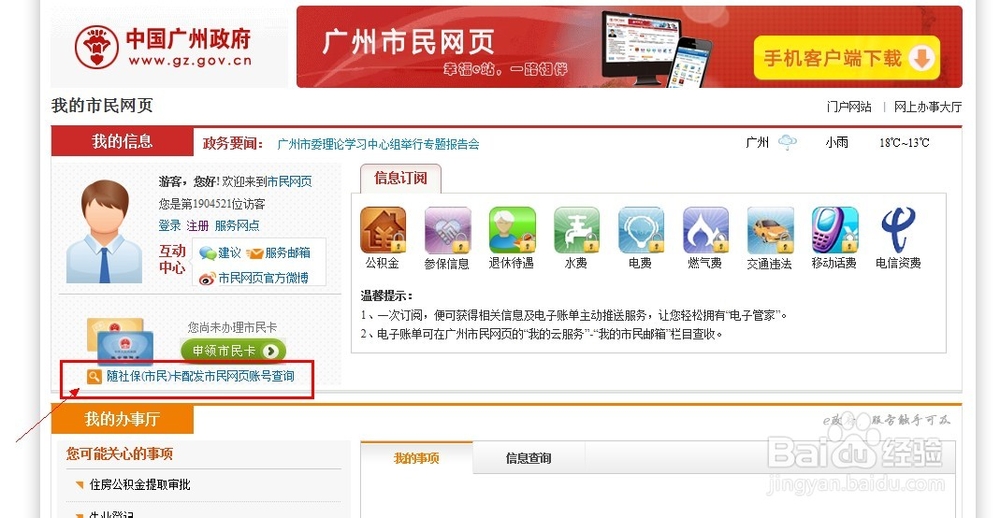The width and height of the screenshot is (1000, 518).
Task: Click the citizen card image
Action: 120,343
